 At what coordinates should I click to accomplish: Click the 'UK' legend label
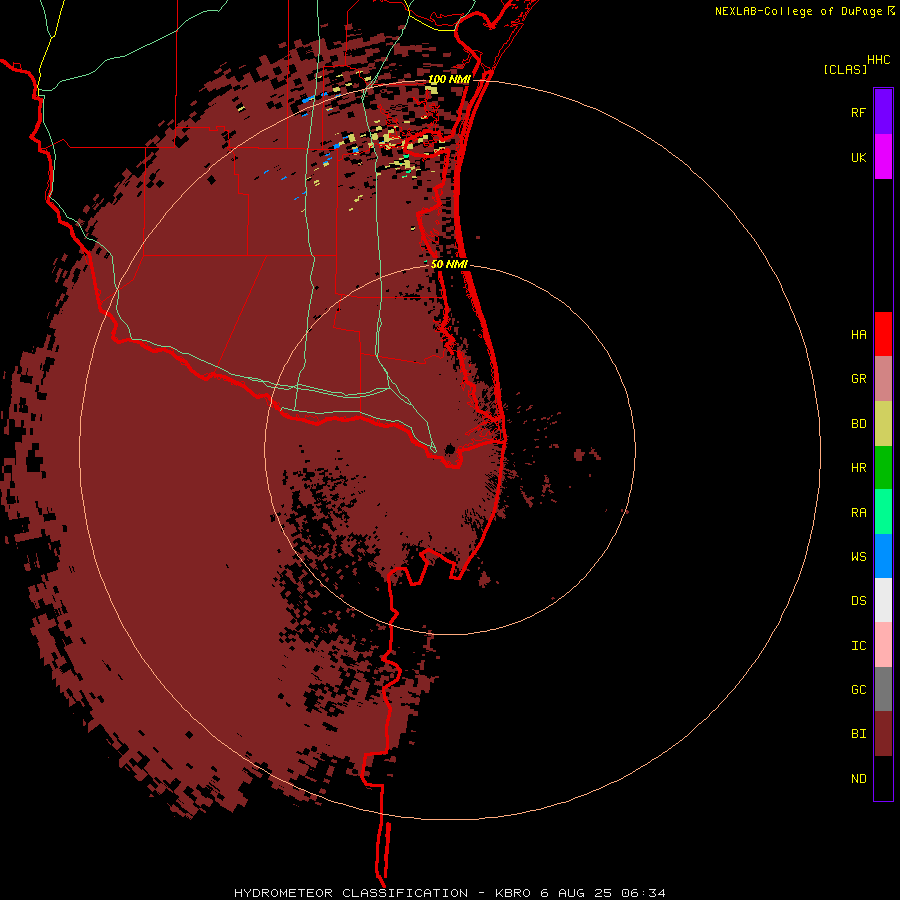point(858,157)
